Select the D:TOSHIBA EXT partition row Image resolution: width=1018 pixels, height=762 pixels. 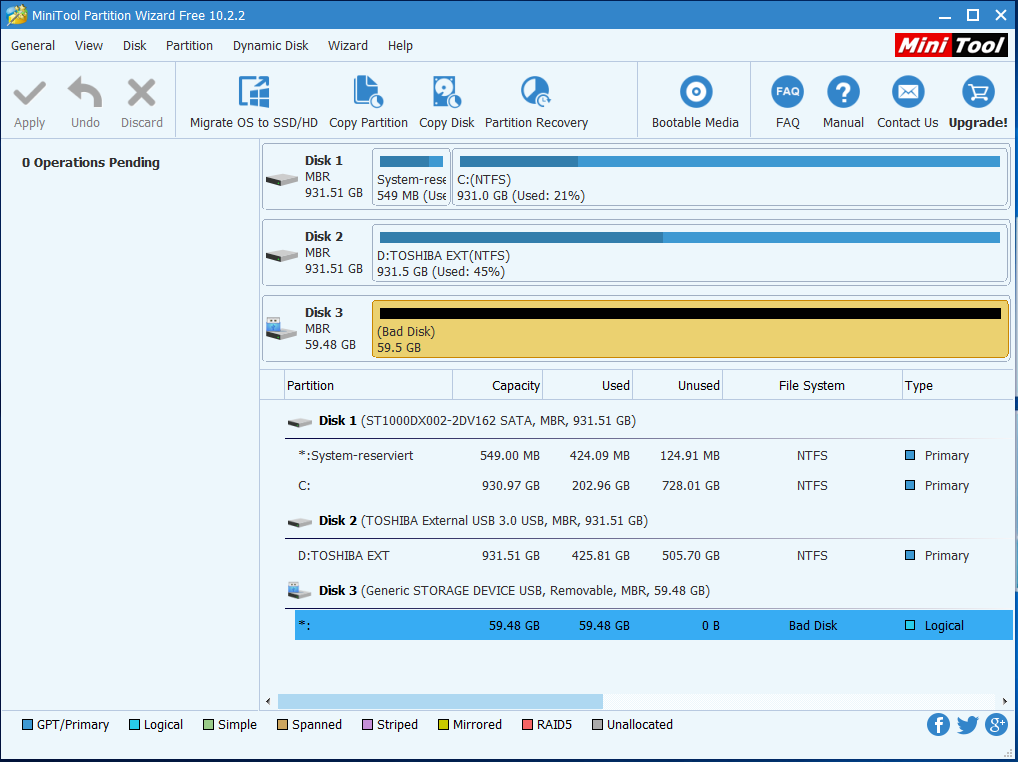(654, 556)
